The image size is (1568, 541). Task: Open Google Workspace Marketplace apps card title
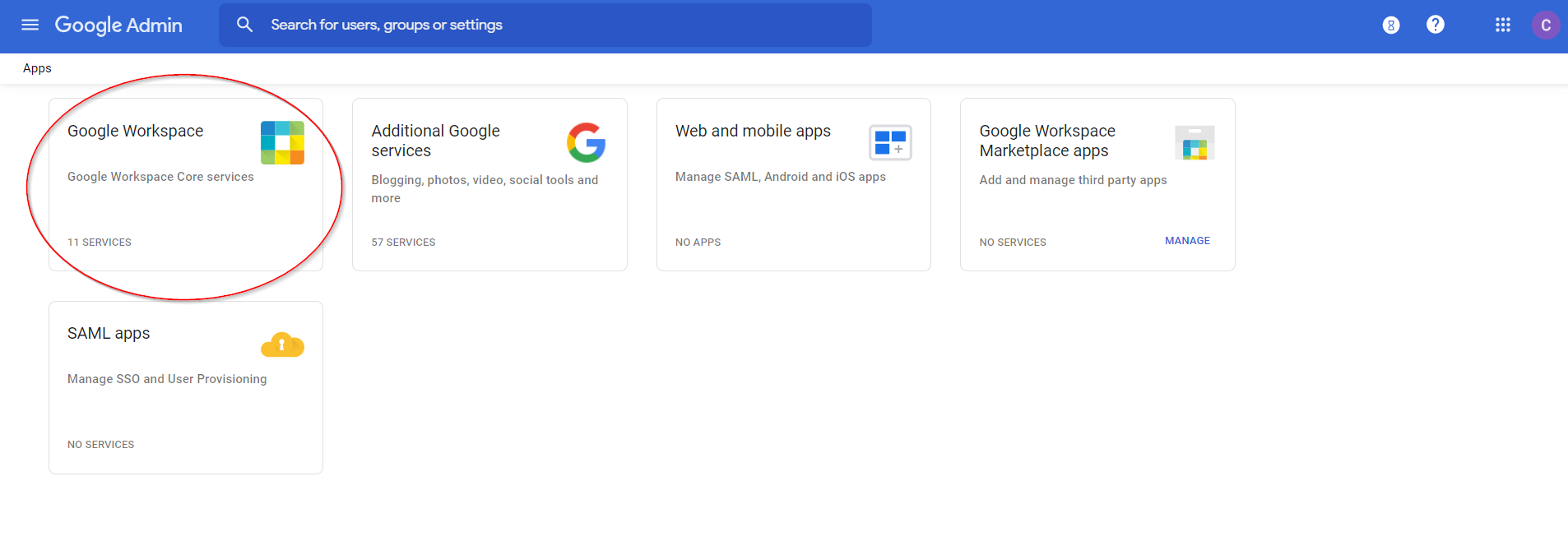pyautogui.click(x=1047, y=141)
